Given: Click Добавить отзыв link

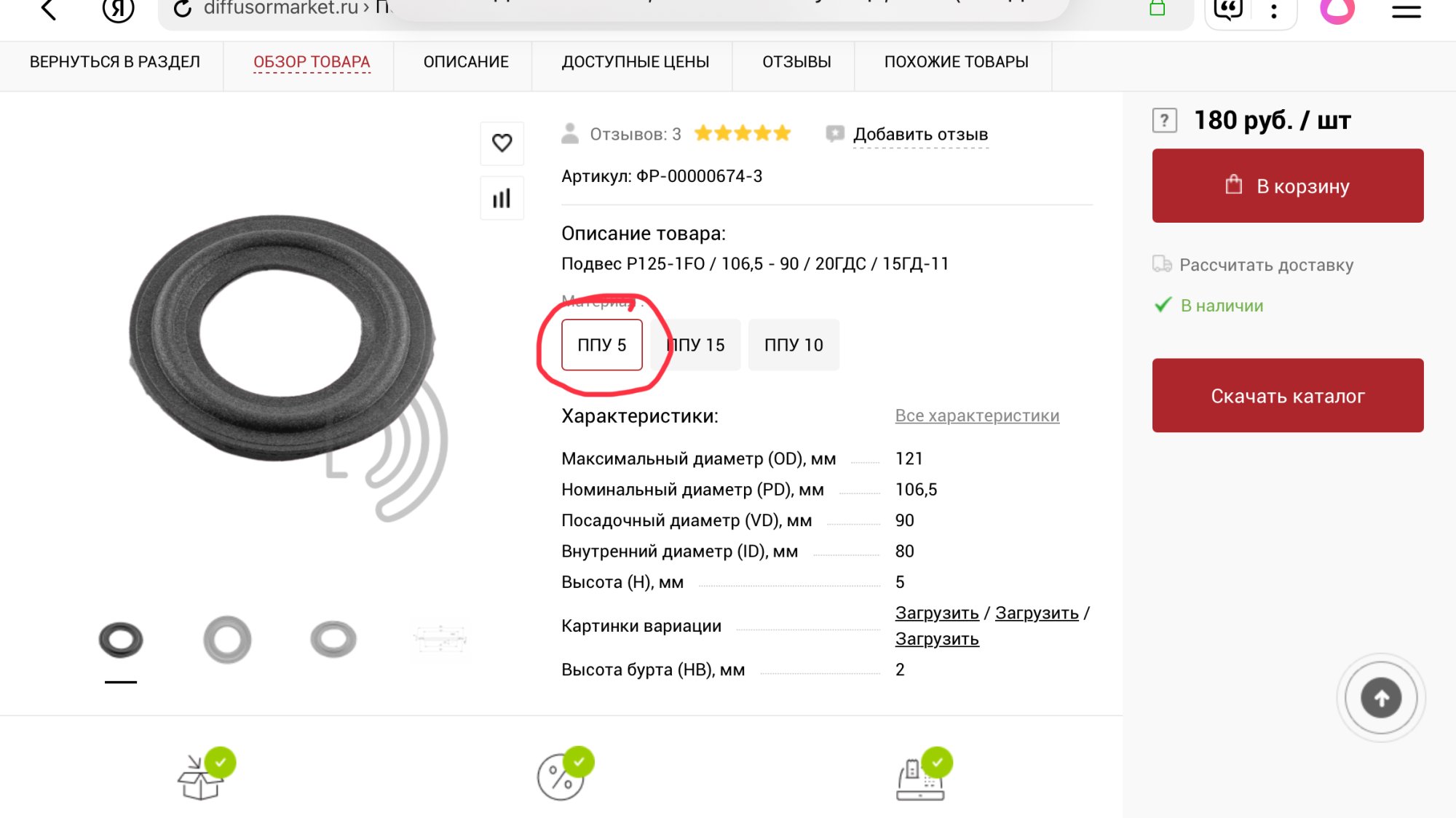Looking at the screenshot, I should [x=920, y=135].
